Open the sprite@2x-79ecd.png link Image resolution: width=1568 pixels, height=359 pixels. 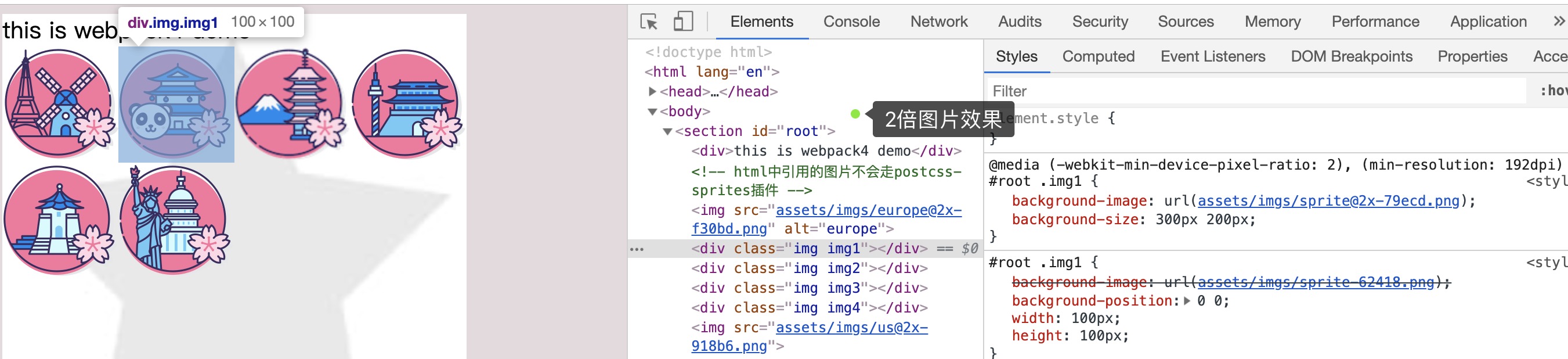pyautogui.click(x=1328, y=201)
